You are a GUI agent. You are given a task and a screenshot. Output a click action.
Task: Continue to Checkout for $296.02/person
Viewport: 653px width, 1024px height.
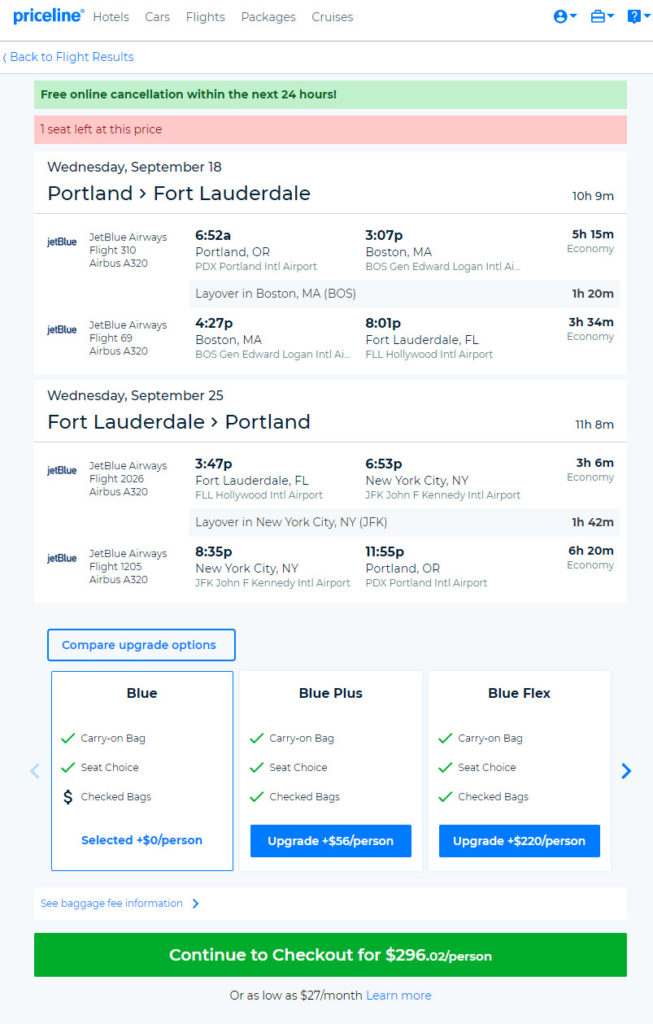330,955
